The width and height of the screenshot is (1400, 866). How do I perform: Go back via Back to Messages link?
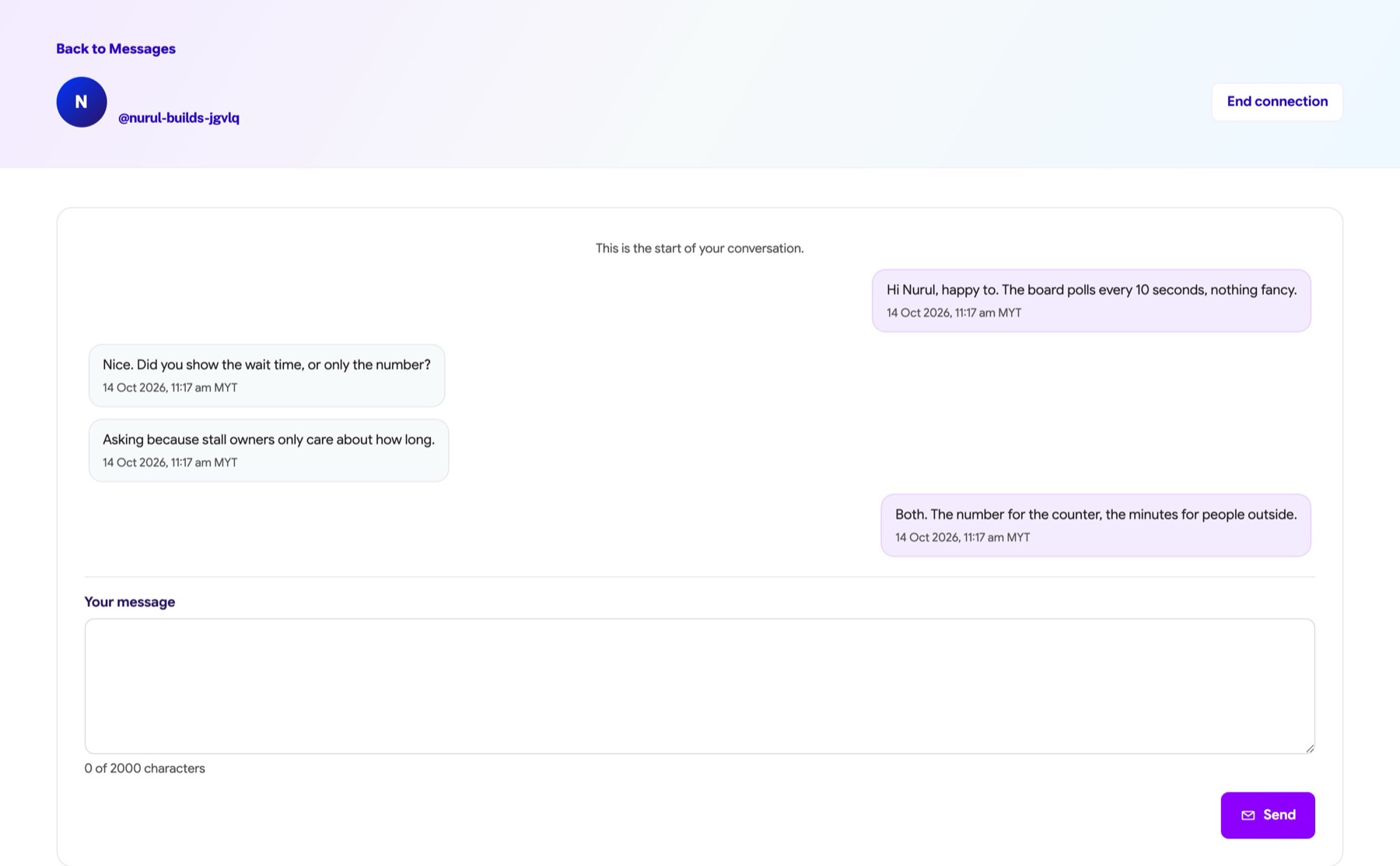point(116,48)
